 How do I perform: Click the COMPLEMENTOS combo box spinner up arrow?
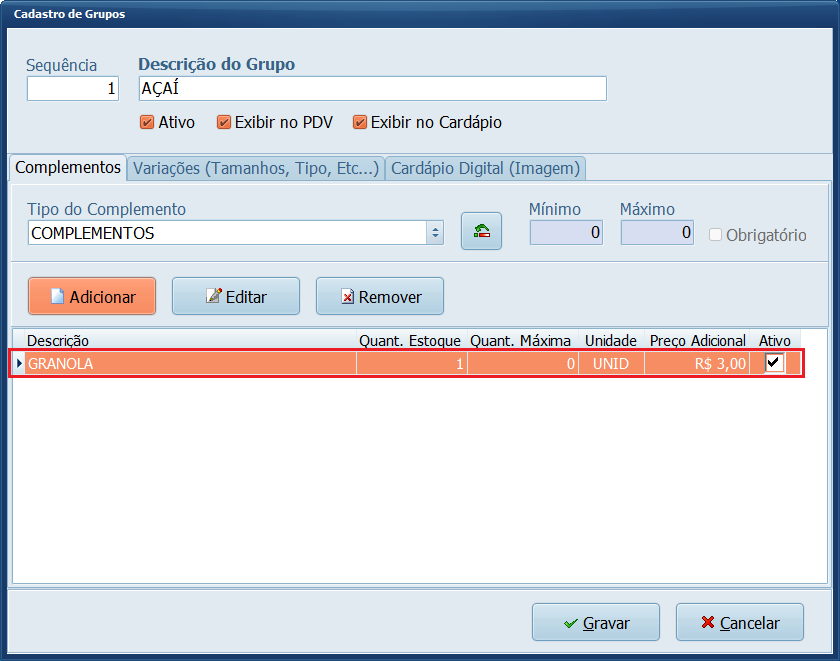tap(435, 226)
